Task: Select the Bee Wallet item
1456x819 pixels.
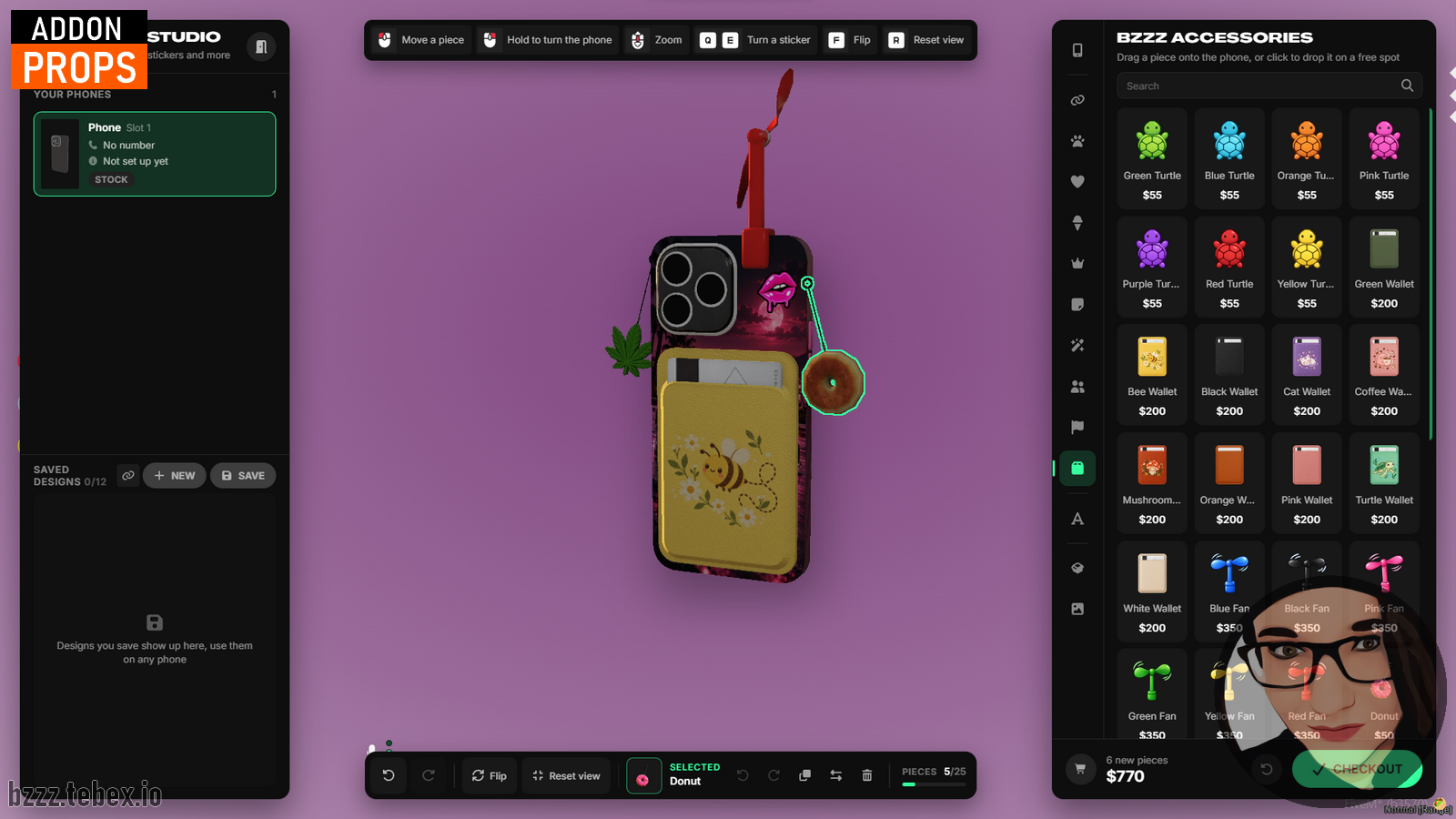Action: tap(1152, 375)
